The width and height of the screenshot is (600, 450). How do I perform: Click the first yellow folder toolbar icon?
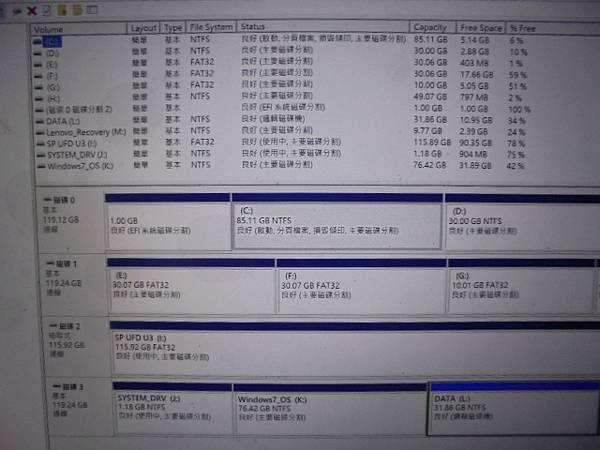pos(62,10)
